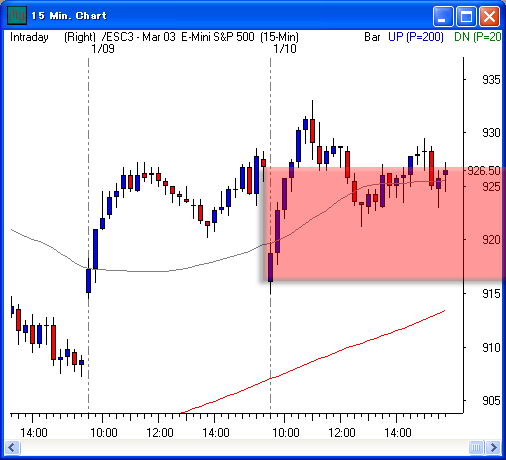Click the 915 price axis label
This screenshot has height=460, width=506.
(x=491, y=294)
